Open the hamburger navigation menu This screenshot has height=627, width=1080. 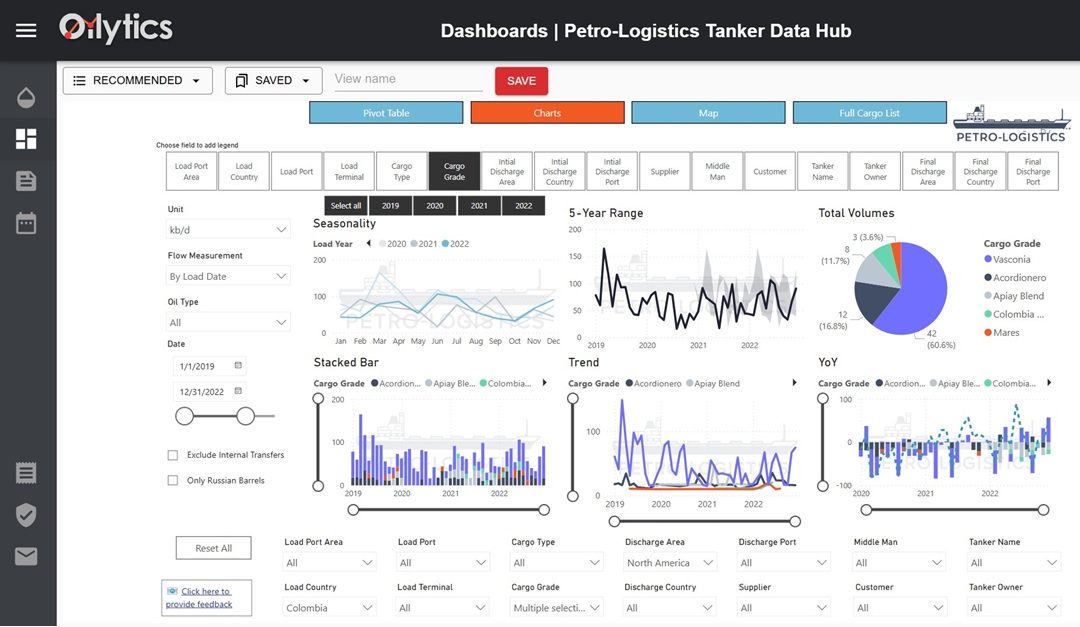pos(26,29)
